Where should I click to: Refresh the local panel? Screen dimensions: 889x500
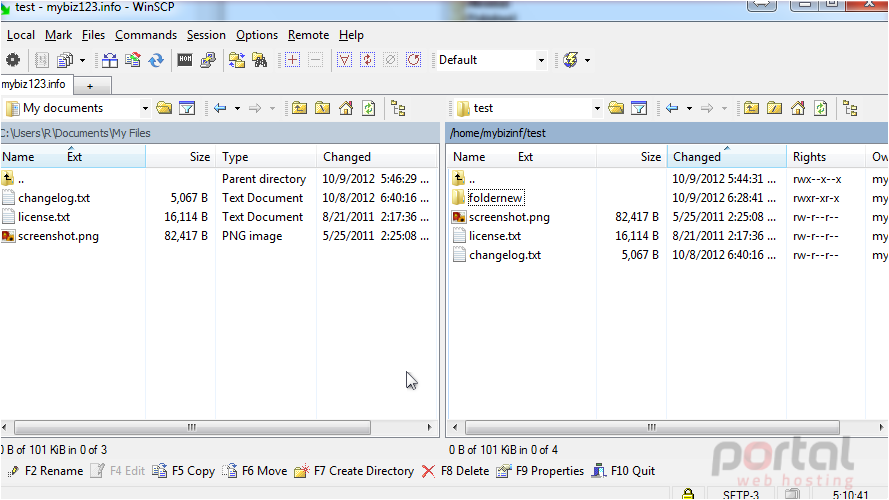tap(369, 108)
